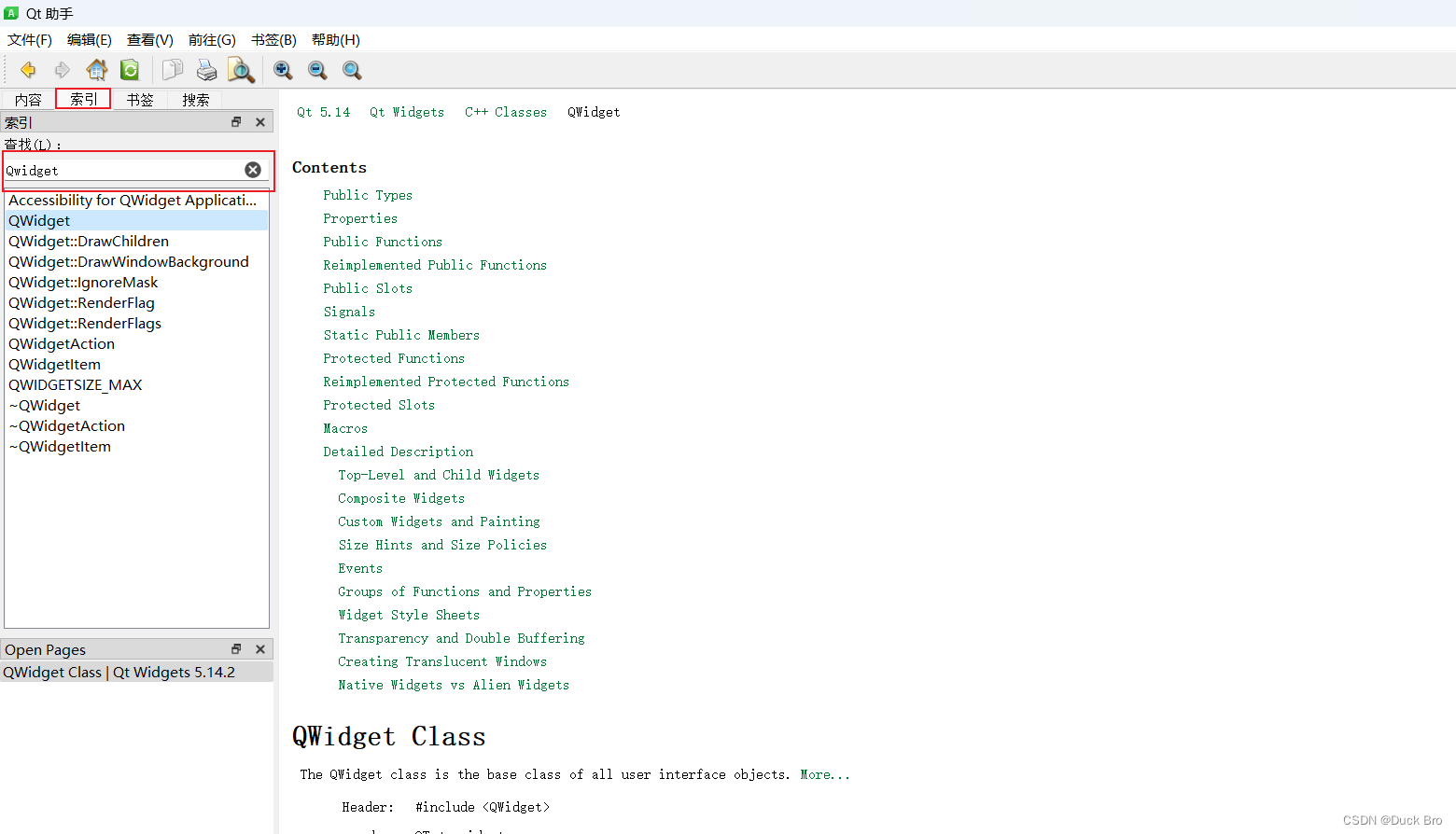Click the copy pages toolbar icon
The image size is (1456, 834).
[173, 70]
